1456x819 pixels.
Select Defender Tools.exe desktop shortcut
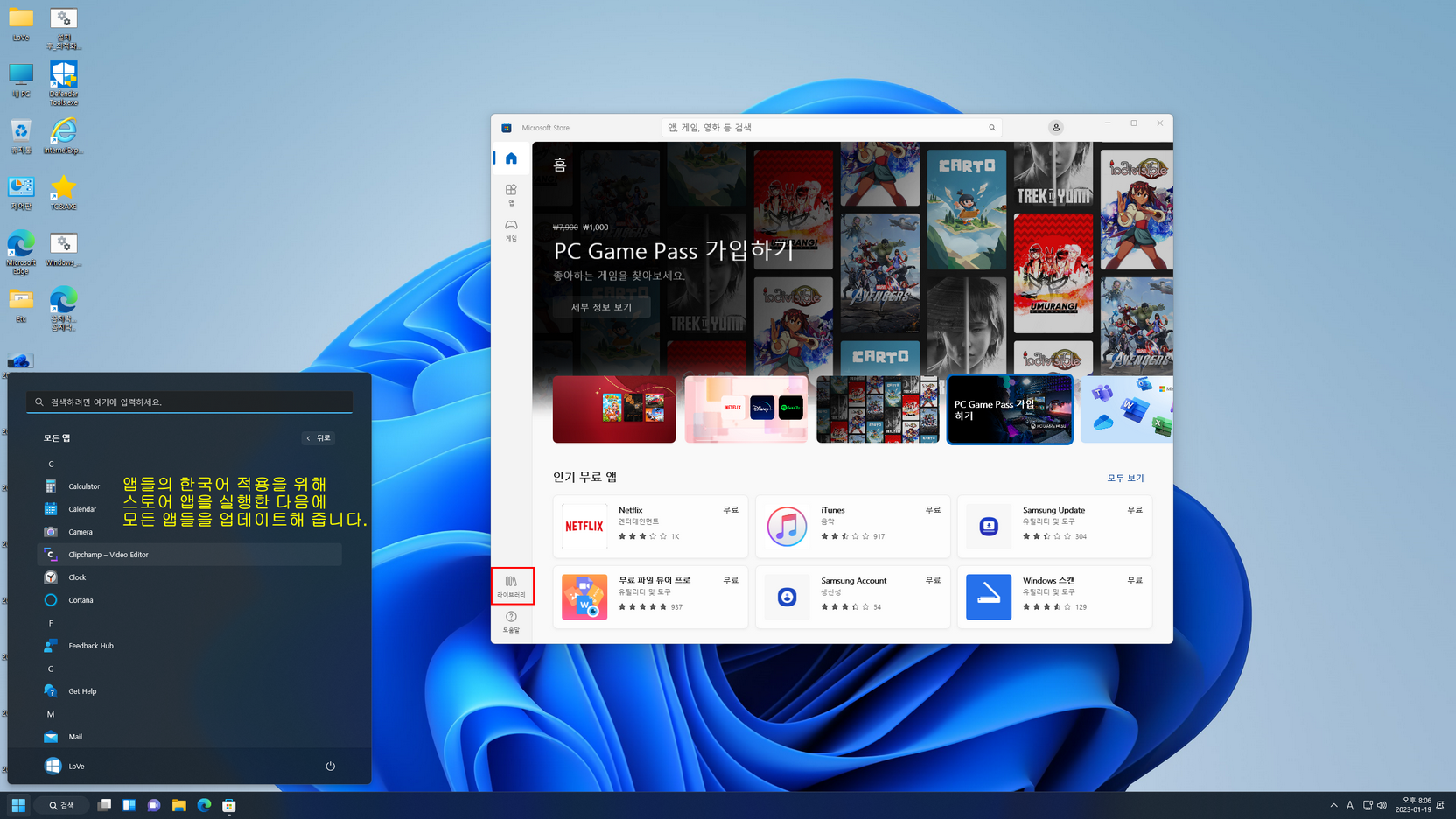click(63, 84)
